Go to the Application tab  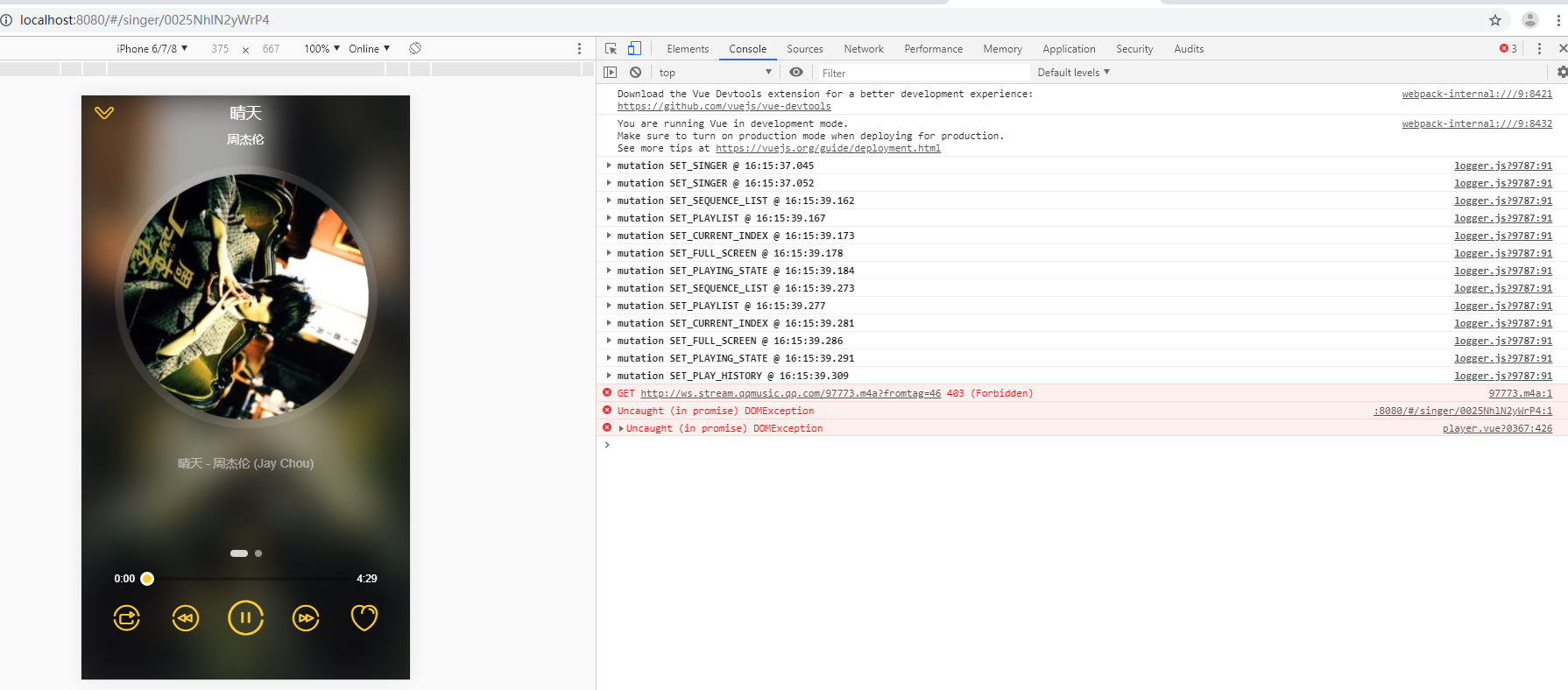click(x=1069, y=49)
